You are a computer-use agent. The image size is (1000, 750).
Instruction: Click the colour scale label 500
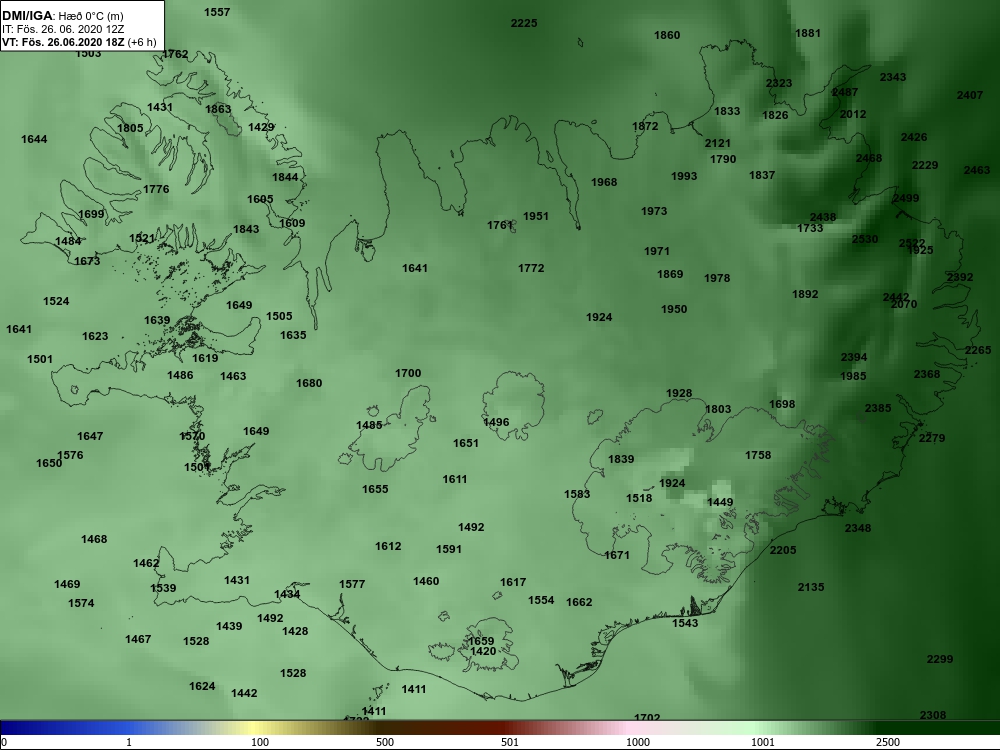pos(385,742)
